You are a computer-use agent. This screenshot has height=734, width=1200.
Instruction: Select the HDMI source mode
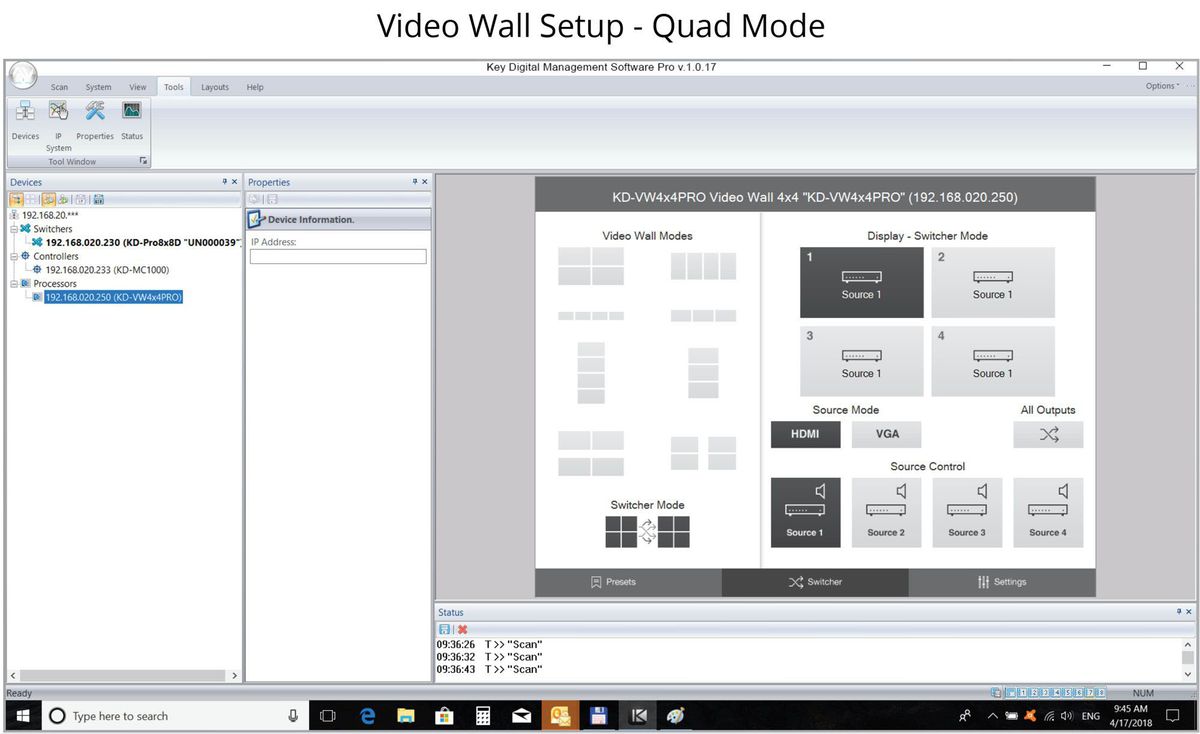tap(805, 434)
